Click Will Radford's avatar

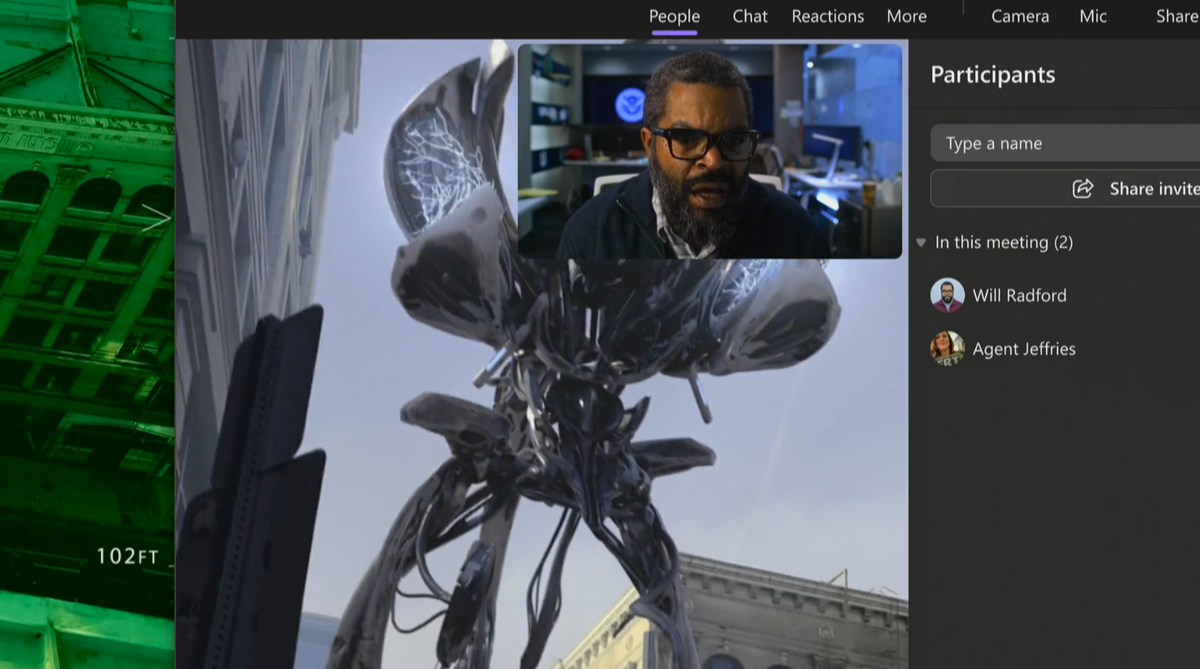click(x=947, y=295)
